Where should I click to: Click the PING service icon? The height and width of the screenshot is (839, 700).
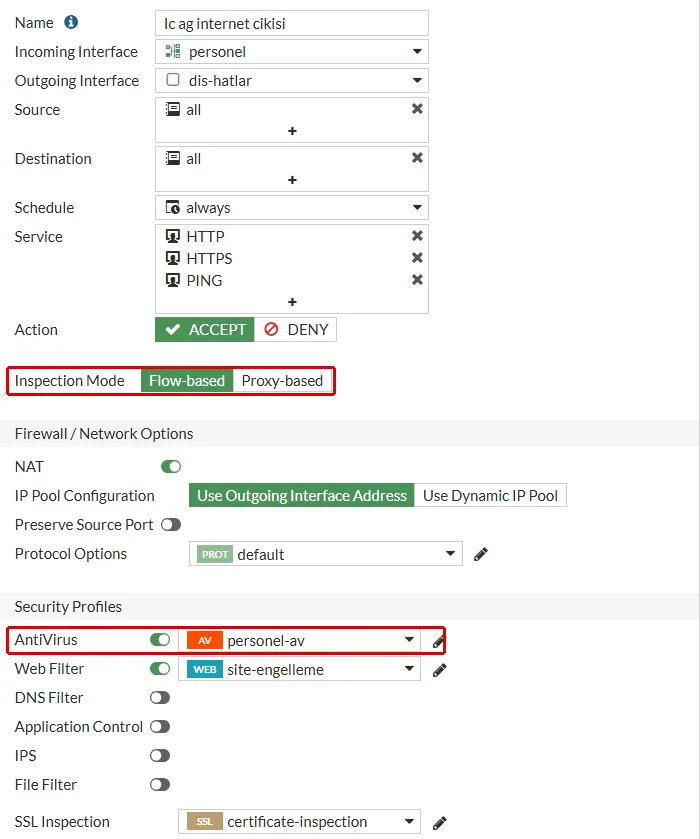click(x=172, y=280)
